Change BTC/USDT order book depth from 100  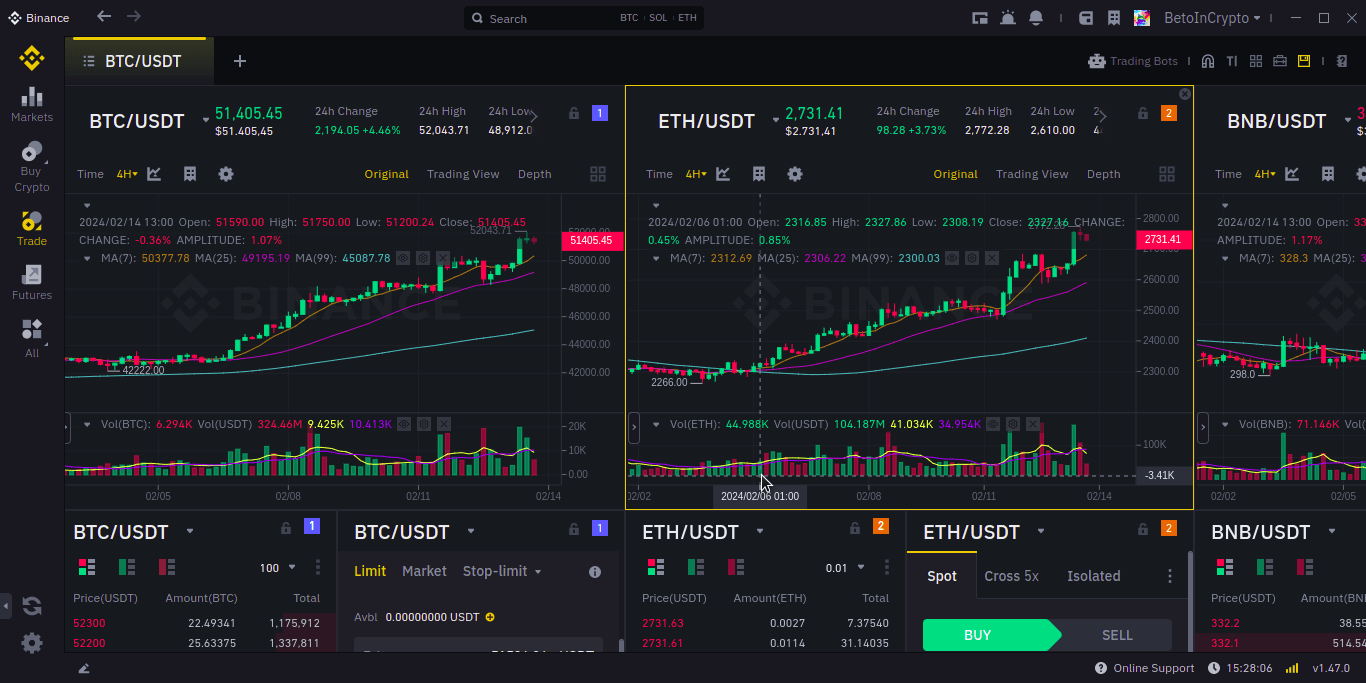[x=278, y=568]
